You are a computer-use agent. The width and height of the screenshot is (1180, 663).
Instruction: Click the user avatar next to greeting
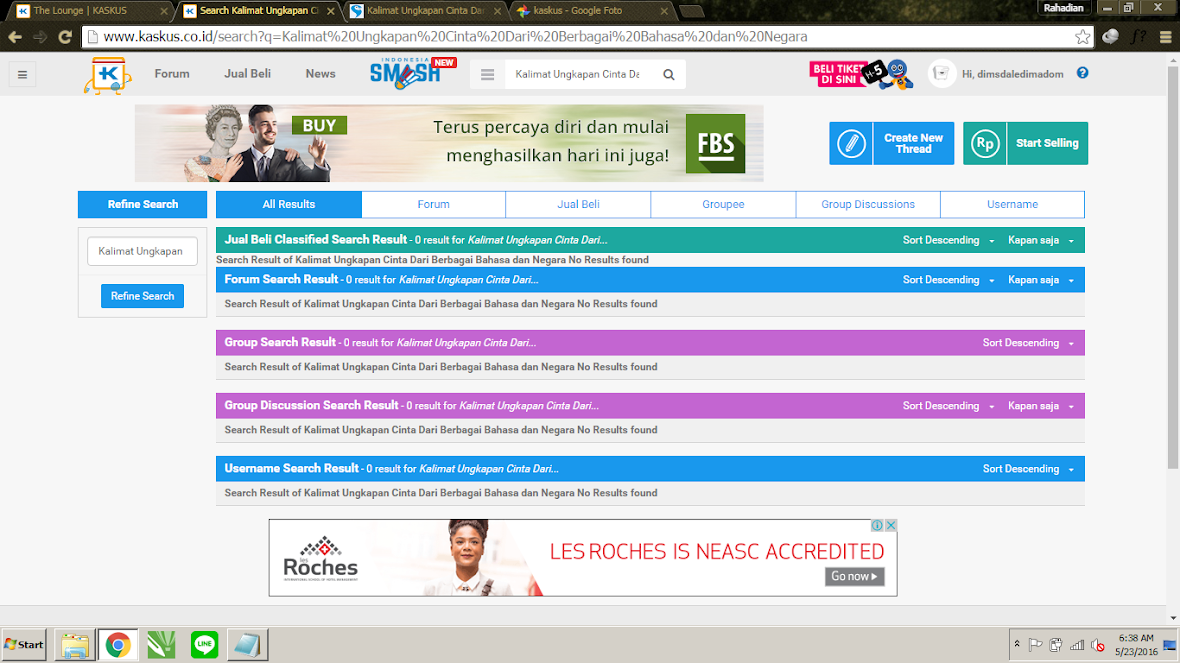942,74
